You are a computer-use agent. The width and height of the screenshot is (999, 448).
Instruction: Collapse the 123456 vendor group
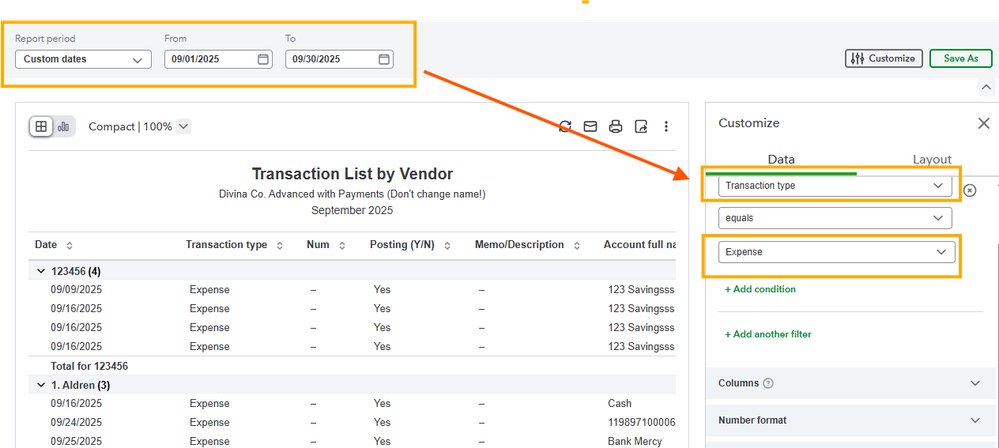pos(41,271)
